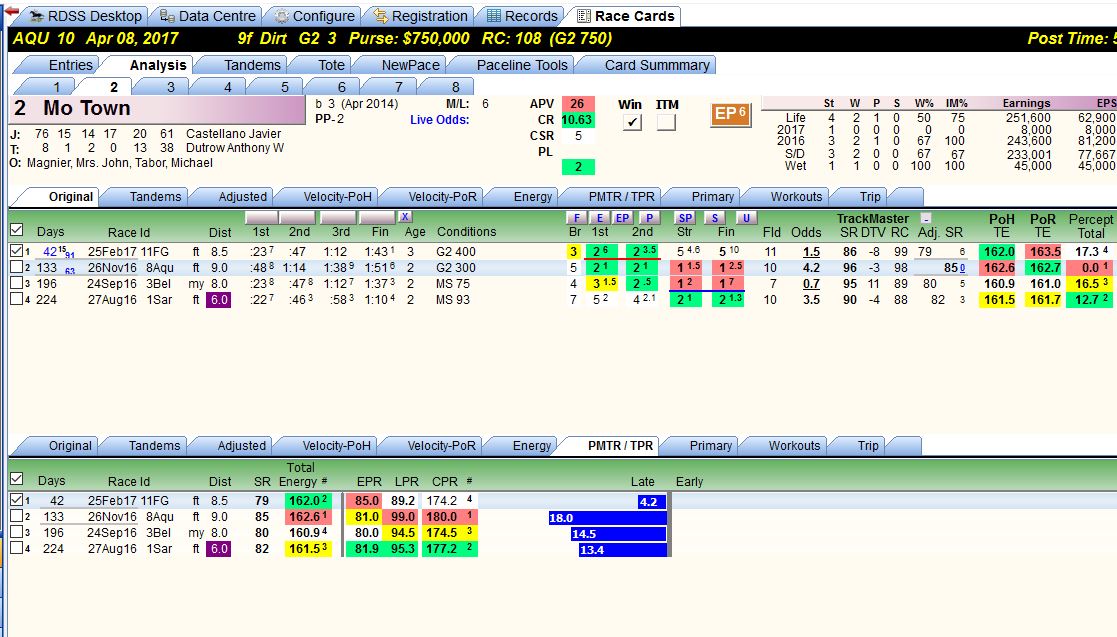1117x637 pixels.
Task: Click the Live Odds label
Action: tap(440, 120)
